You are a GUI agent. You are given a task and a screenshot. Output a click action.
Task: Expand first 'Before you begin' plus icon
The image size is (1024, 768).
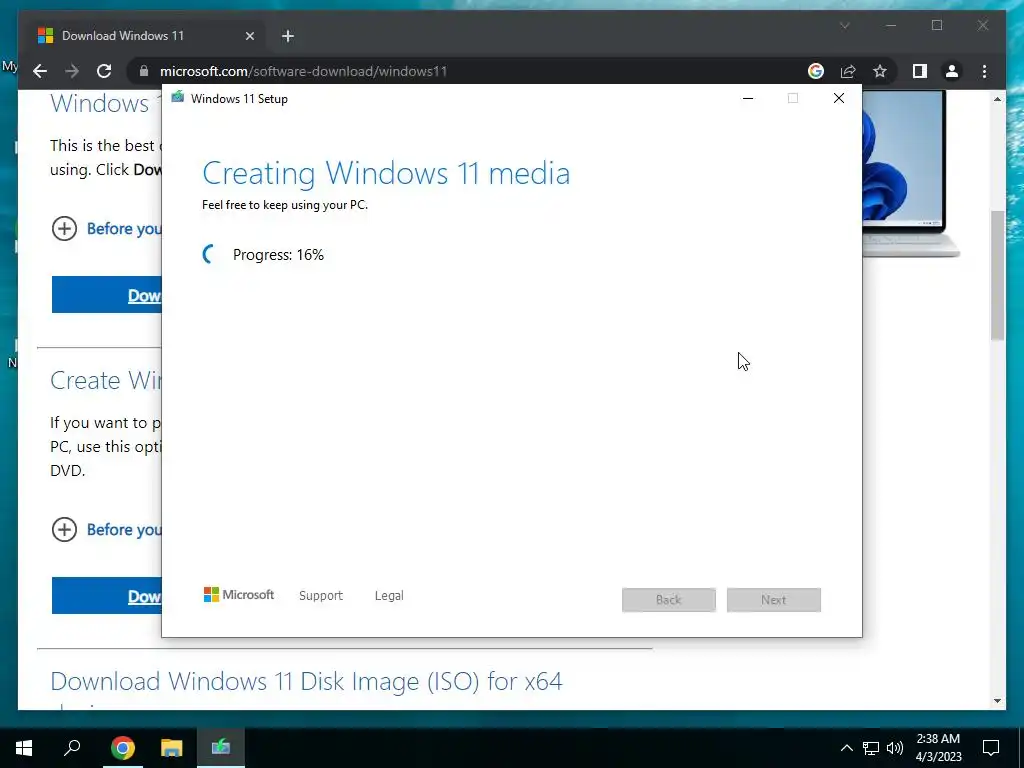coord(64,229)
